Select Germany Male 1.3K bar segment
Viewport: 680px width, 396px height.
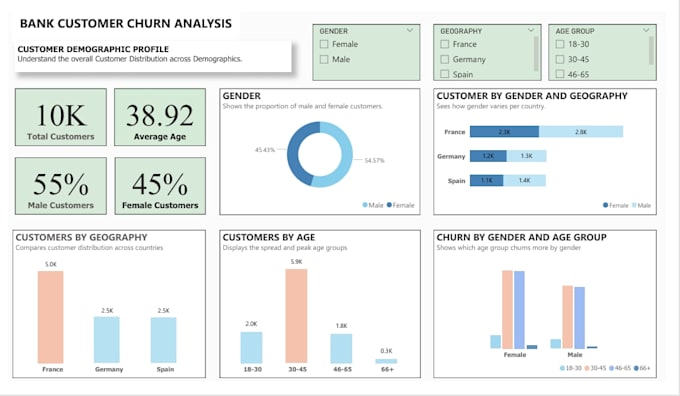tap(526, 156)
